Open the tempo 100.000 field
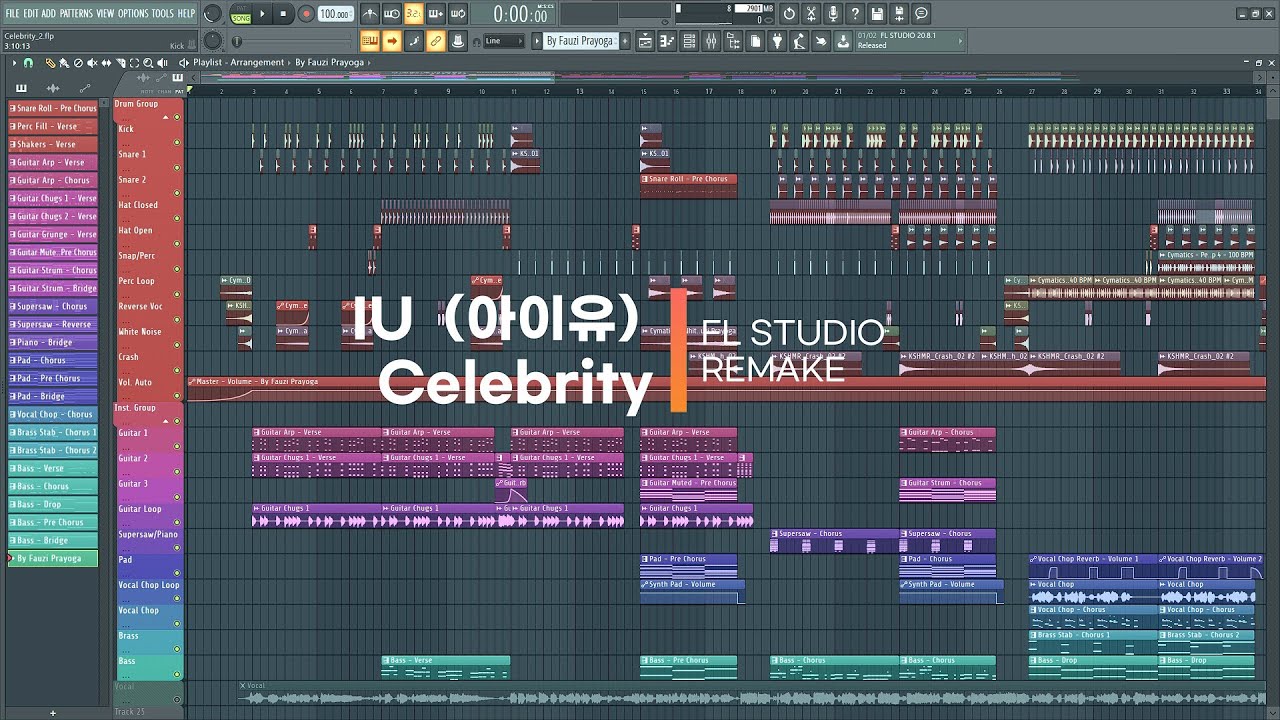1280x720 pixels. pyautogui.click(x=335, y=14)
